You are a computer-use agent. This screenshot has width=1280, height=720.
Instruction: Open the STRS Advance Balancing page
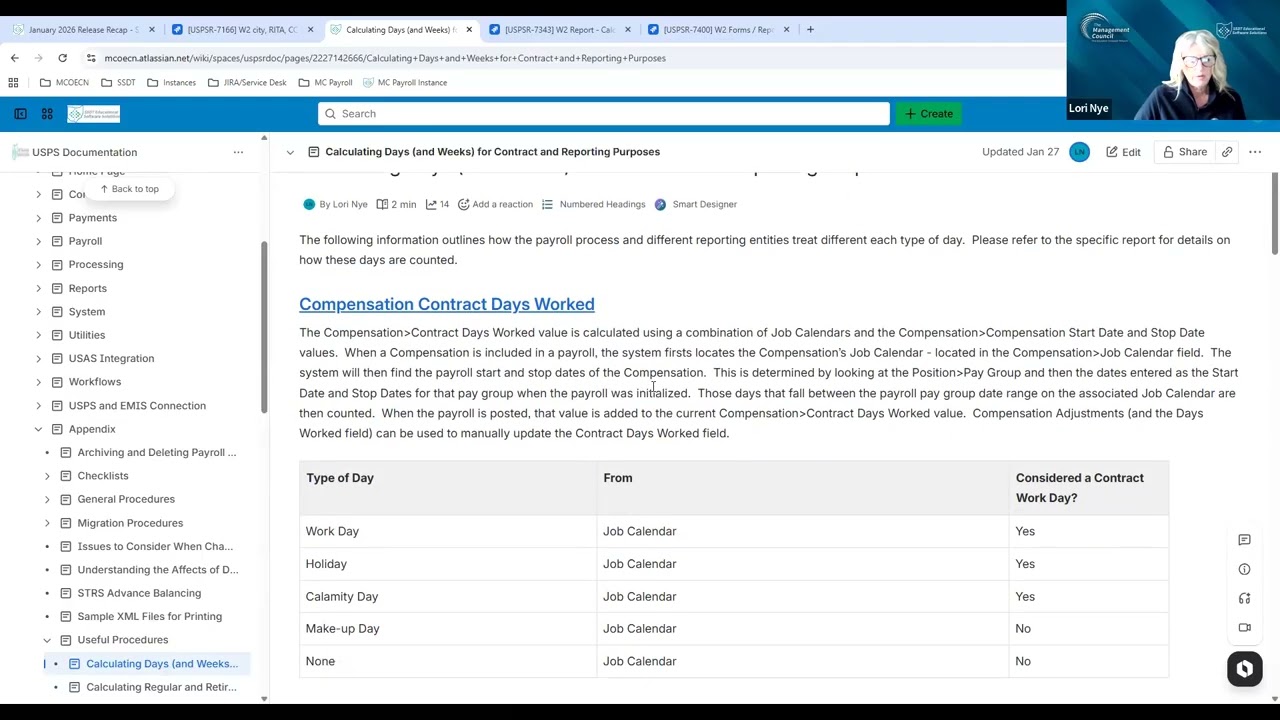[x=139, y=593]
